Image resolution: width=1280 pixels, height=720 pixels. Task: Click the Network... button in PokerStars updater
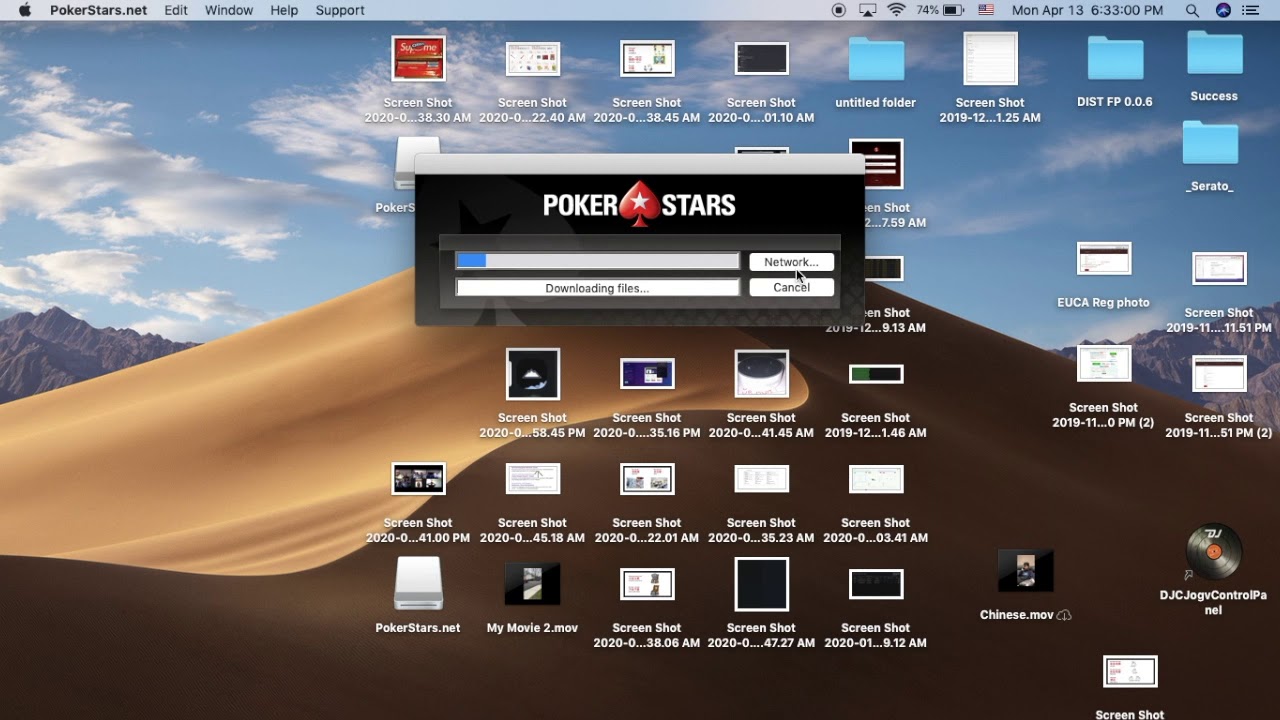point(791,262)
